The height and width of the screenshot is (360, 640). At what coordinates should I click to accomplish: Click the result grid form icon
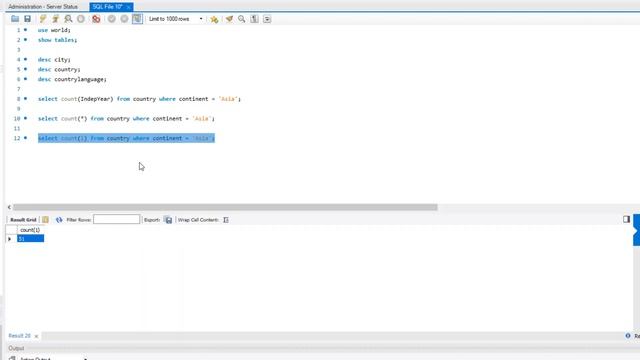pos(45,220)
